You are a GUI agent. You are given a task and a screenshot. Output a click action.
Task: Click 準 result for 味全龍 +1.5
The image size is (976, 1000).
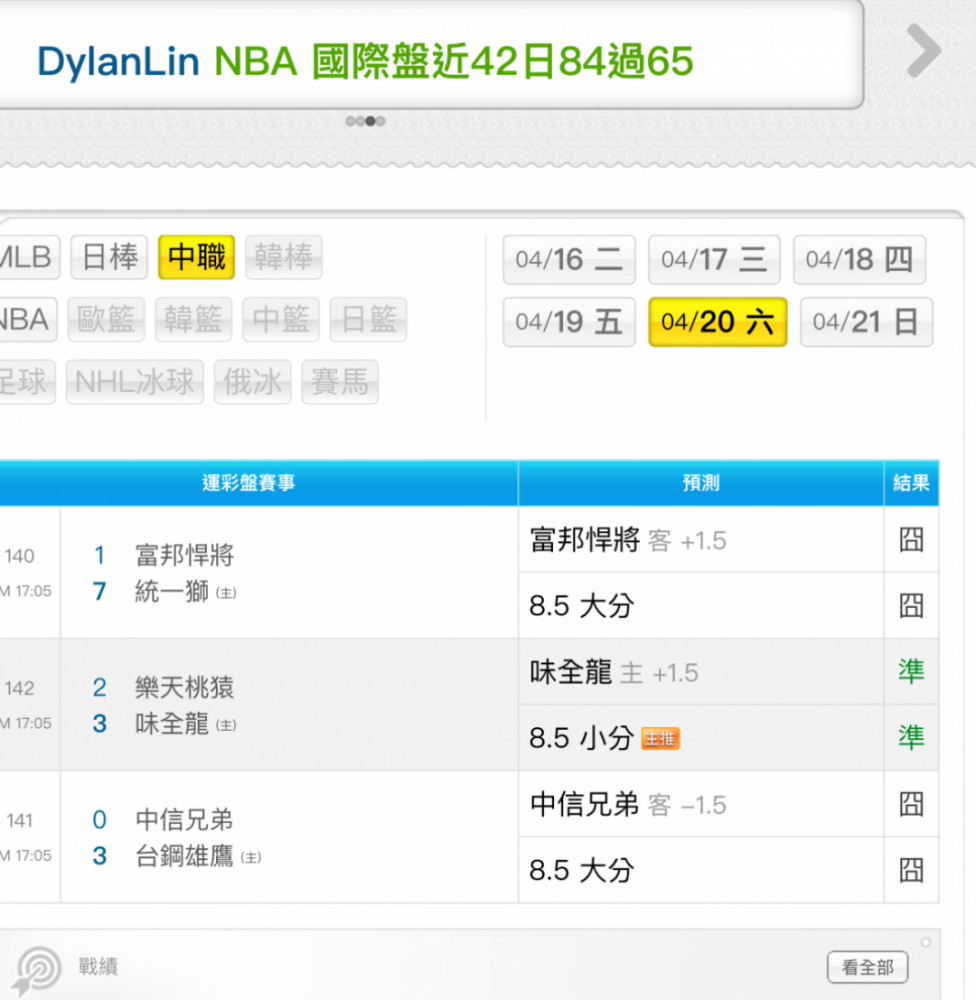click(x=911, y=672)
